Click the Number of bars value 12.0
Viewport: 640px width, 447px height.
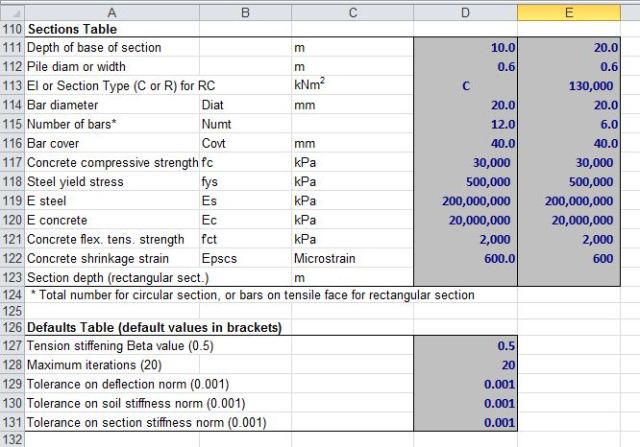click(x=464, y=124)
